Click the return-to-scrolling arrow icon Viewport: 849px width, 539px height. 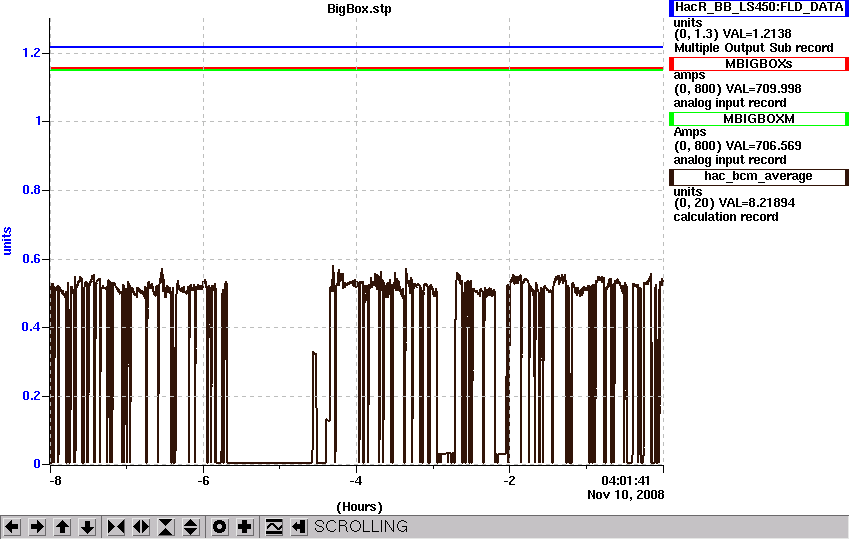(299, 527)
